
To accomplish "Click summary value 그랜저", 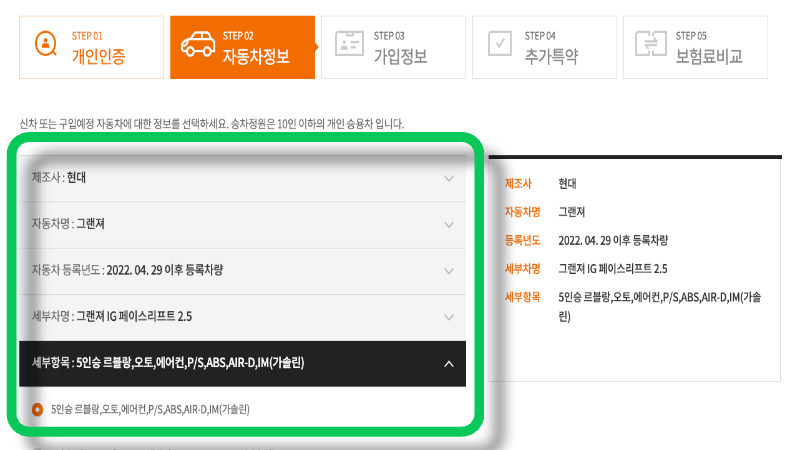I will pos(572,212).
